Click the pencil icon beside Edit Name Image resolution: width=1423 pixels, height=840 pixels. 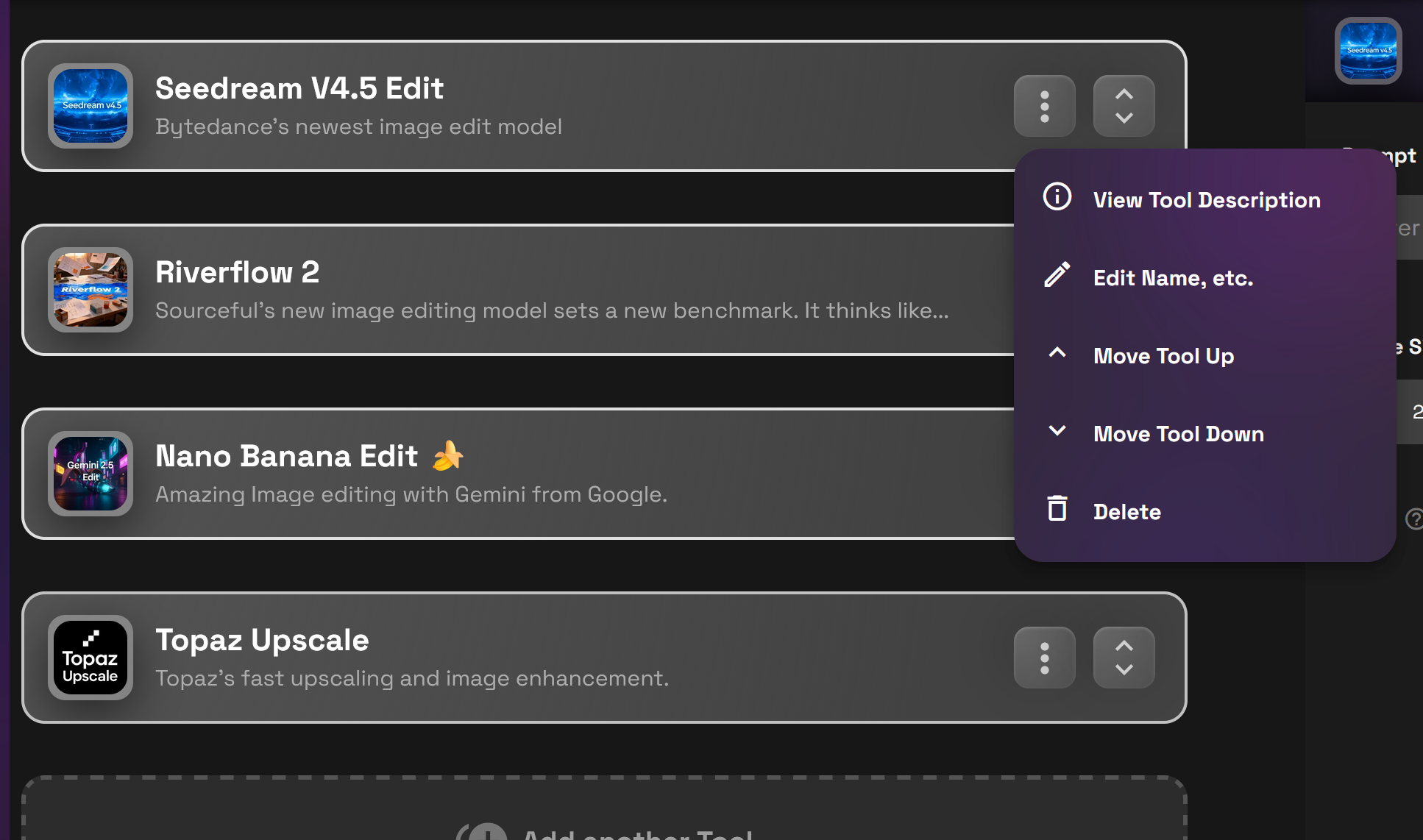pos(1057,275)
